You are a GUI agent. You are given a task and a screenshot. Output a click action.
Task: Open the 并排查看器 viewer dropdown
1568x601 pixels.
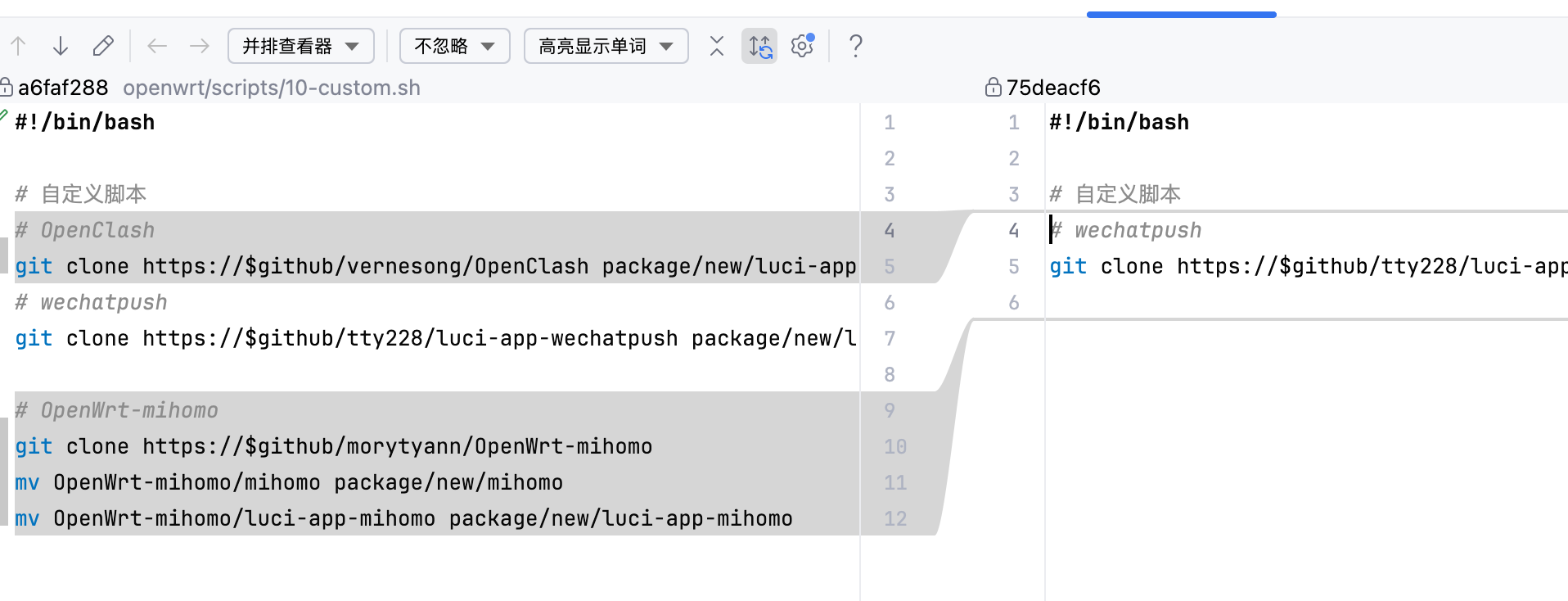[x=300, y=46]
